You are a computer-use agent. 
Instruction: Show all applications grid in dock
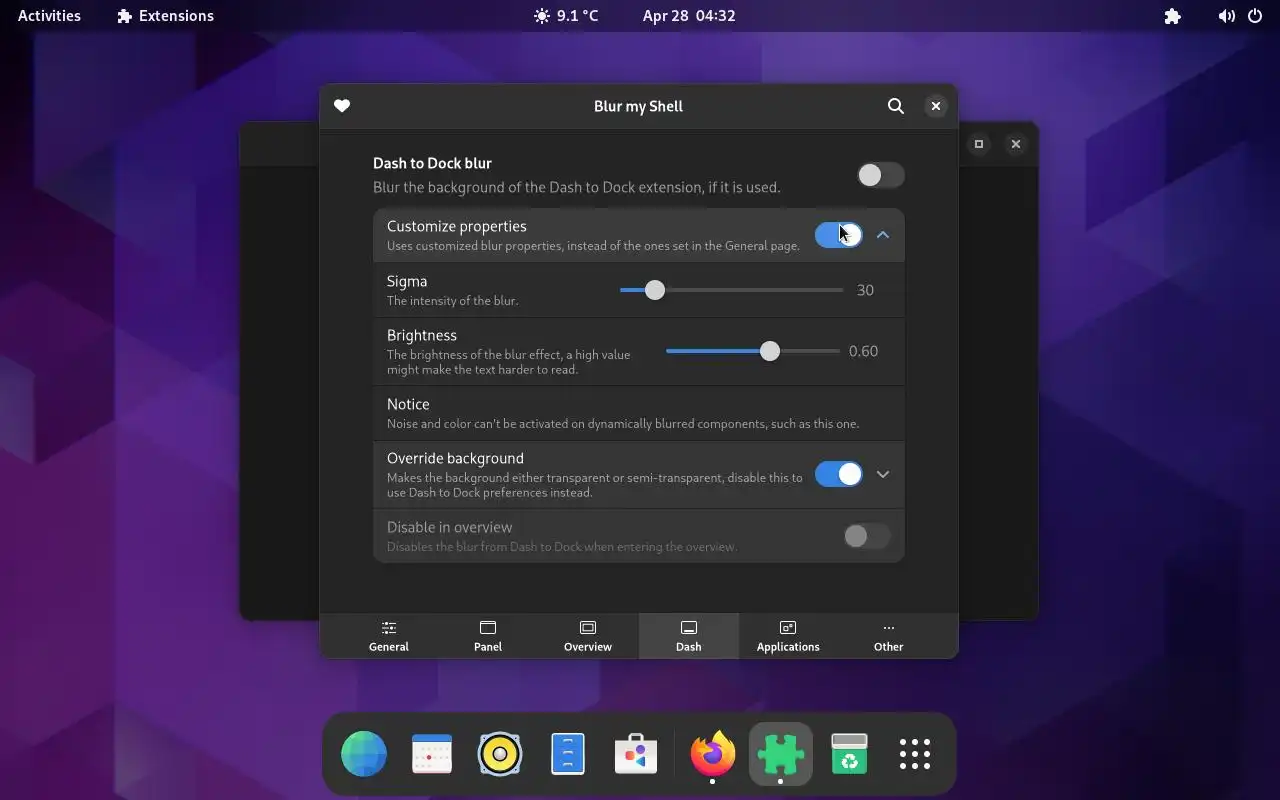coord(915,754)
